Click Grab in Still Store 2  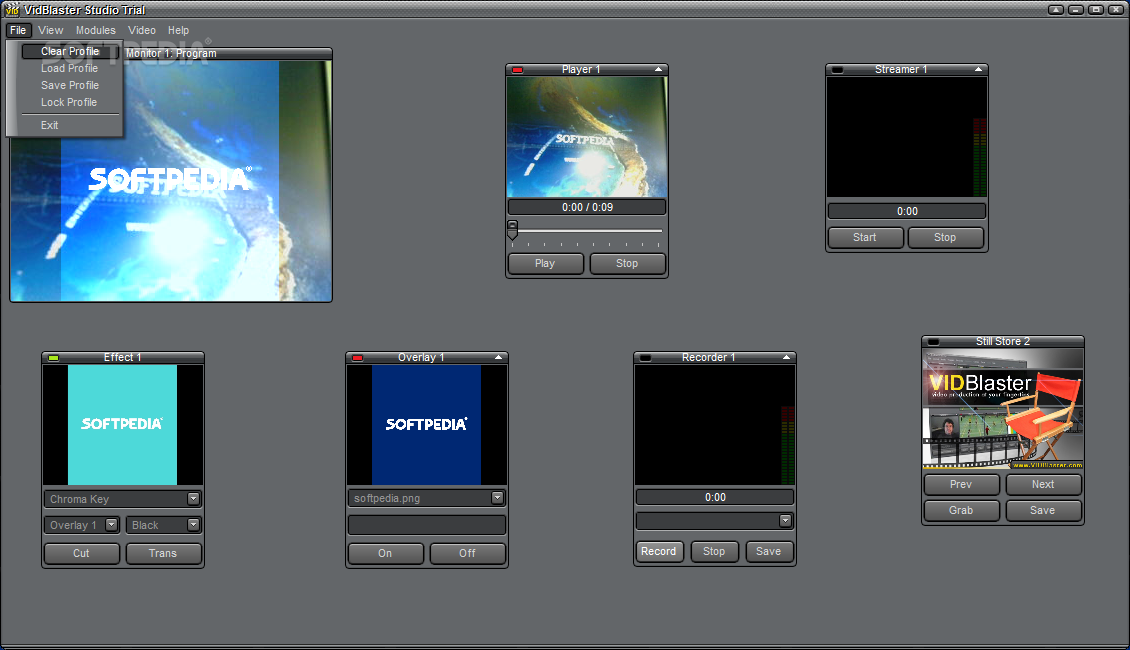tap(961, 510)
